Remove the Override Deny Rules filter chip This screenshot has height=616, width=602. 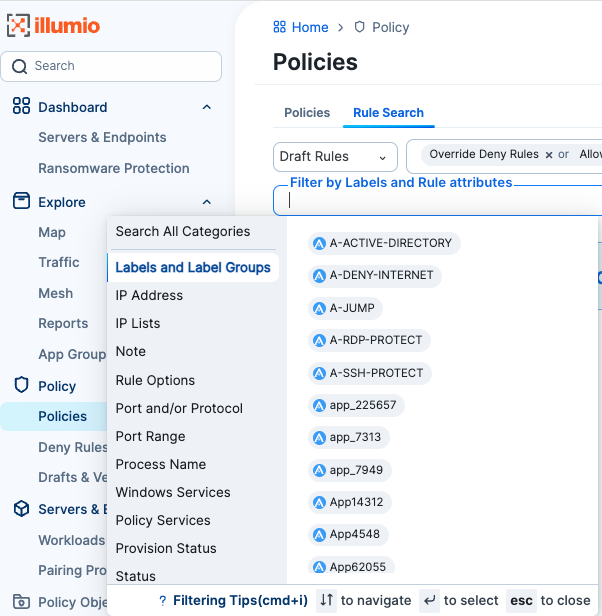pos(548,155)
